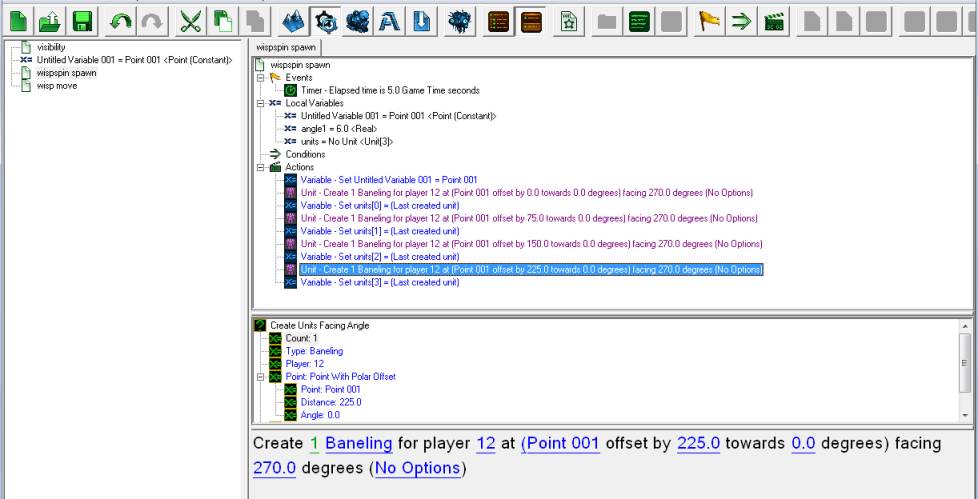This screenshot has width=978, height=499.
Task: Collapse the Actions tree node
Action: click(x=260, y=167)
